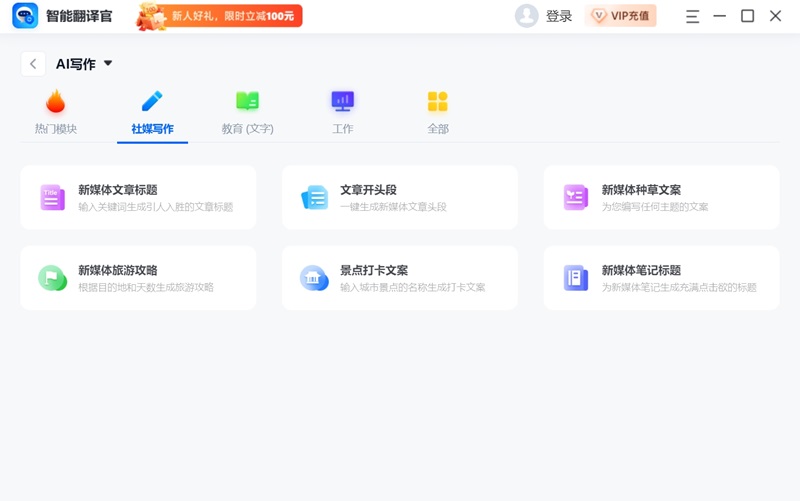Viewport: 800px width, 501px height.
Task: Switch to the 热门模块 tab label
Action: pos(56,129)
